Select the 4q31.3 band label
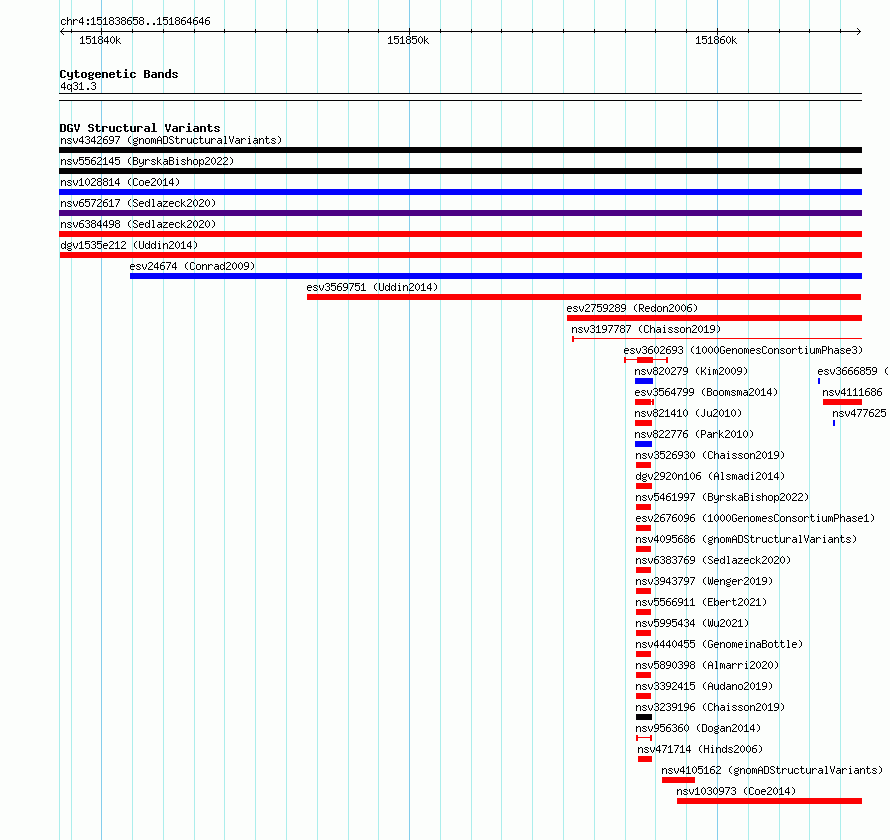The height and width of the screenshot is (840, 890). point(78,86)
